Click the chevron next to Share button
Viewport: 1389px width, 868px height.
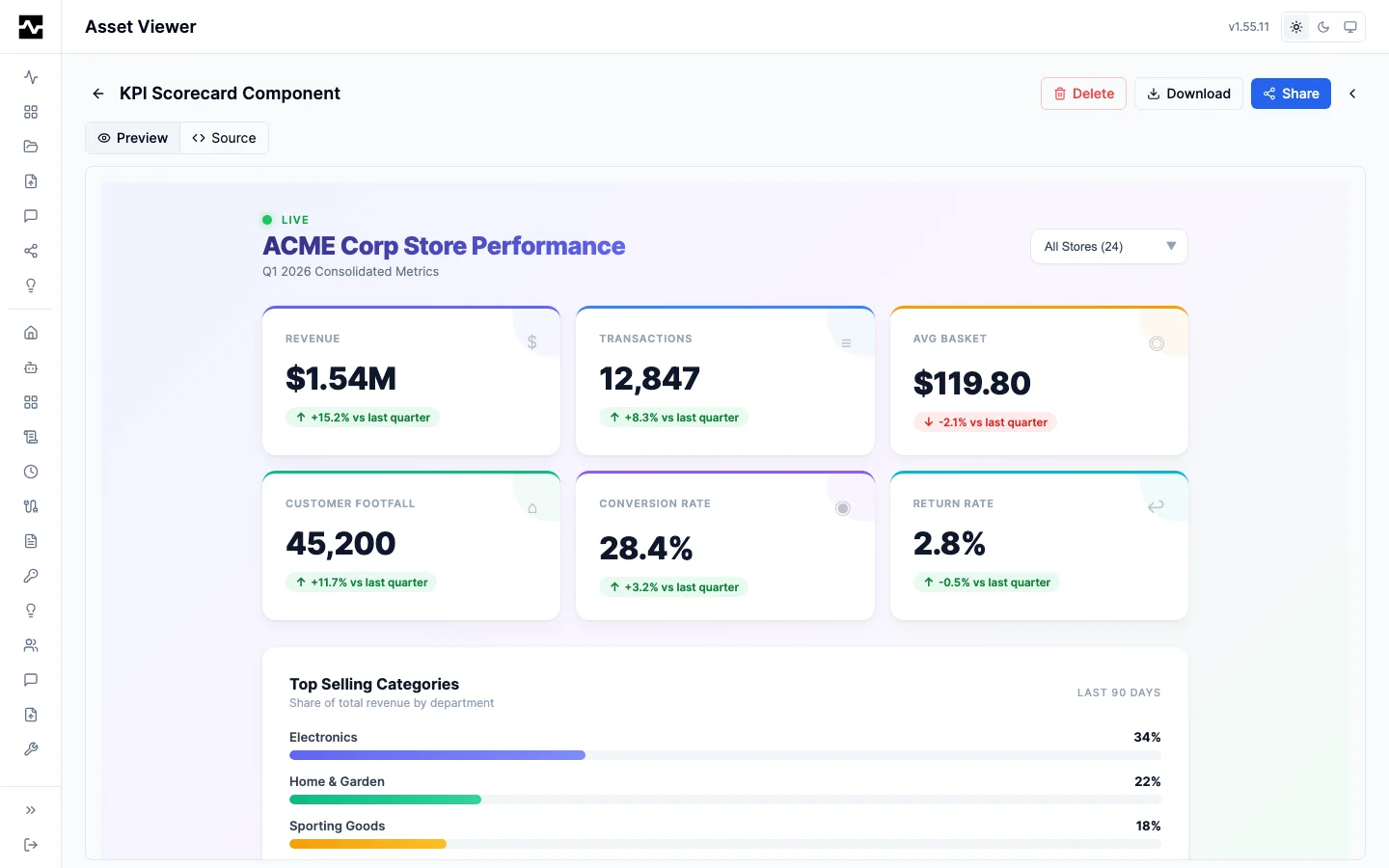point(1352,94)
